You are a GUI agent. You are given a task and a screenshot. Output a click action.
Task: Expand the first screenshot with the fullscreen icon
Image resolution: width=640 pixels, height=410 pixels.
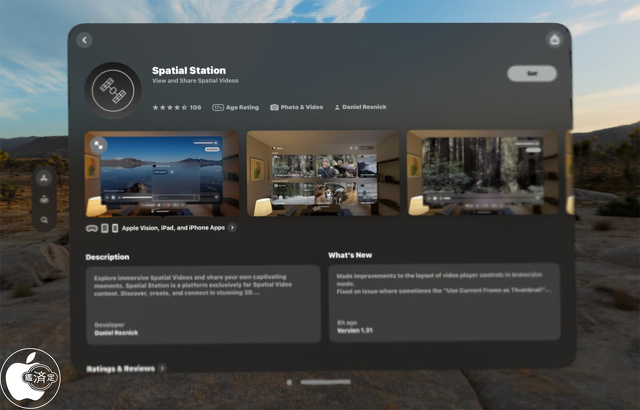(x=99, y=145)
